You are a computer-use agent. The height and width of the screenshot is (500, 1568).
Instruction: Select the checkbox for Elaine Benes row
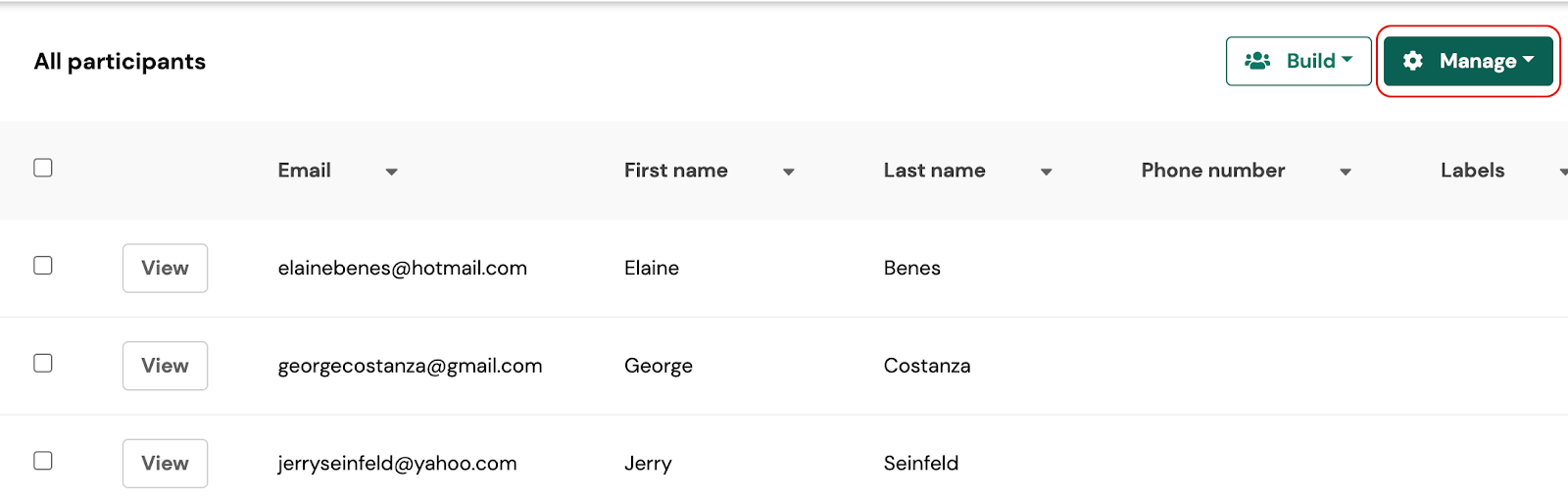[x=43, y=266]
